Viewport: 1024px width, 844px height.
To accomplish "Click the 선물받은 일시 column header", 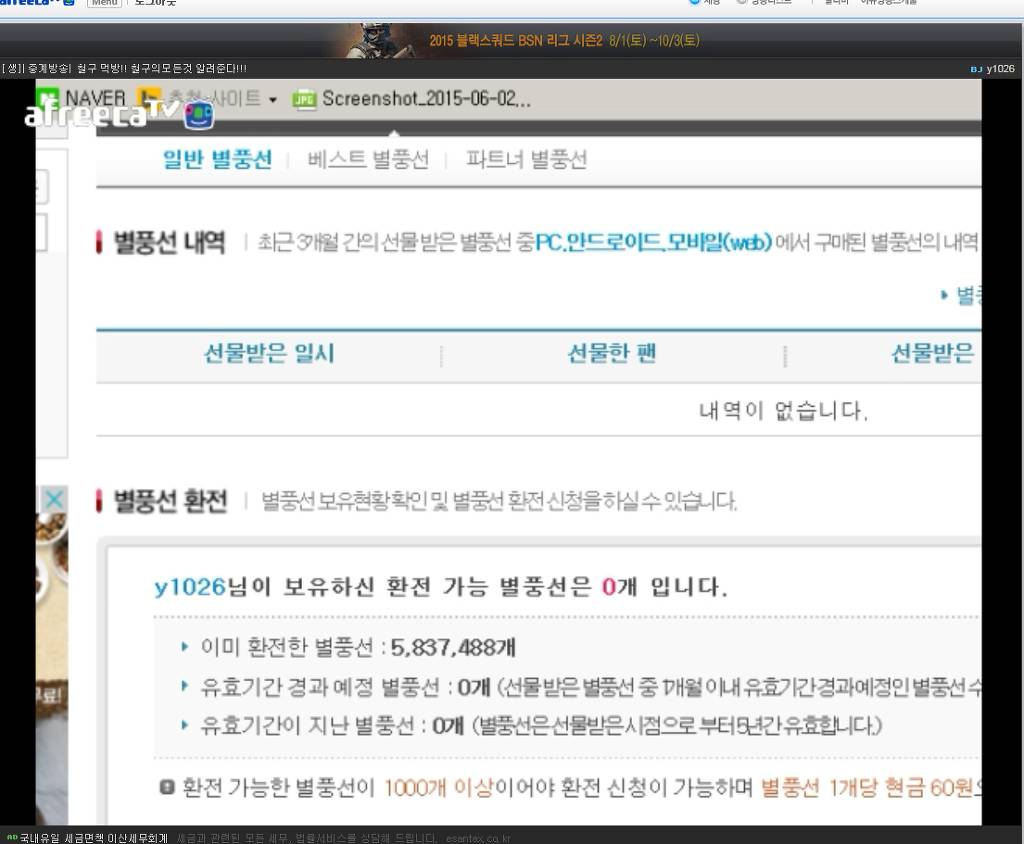I will 269,353.
